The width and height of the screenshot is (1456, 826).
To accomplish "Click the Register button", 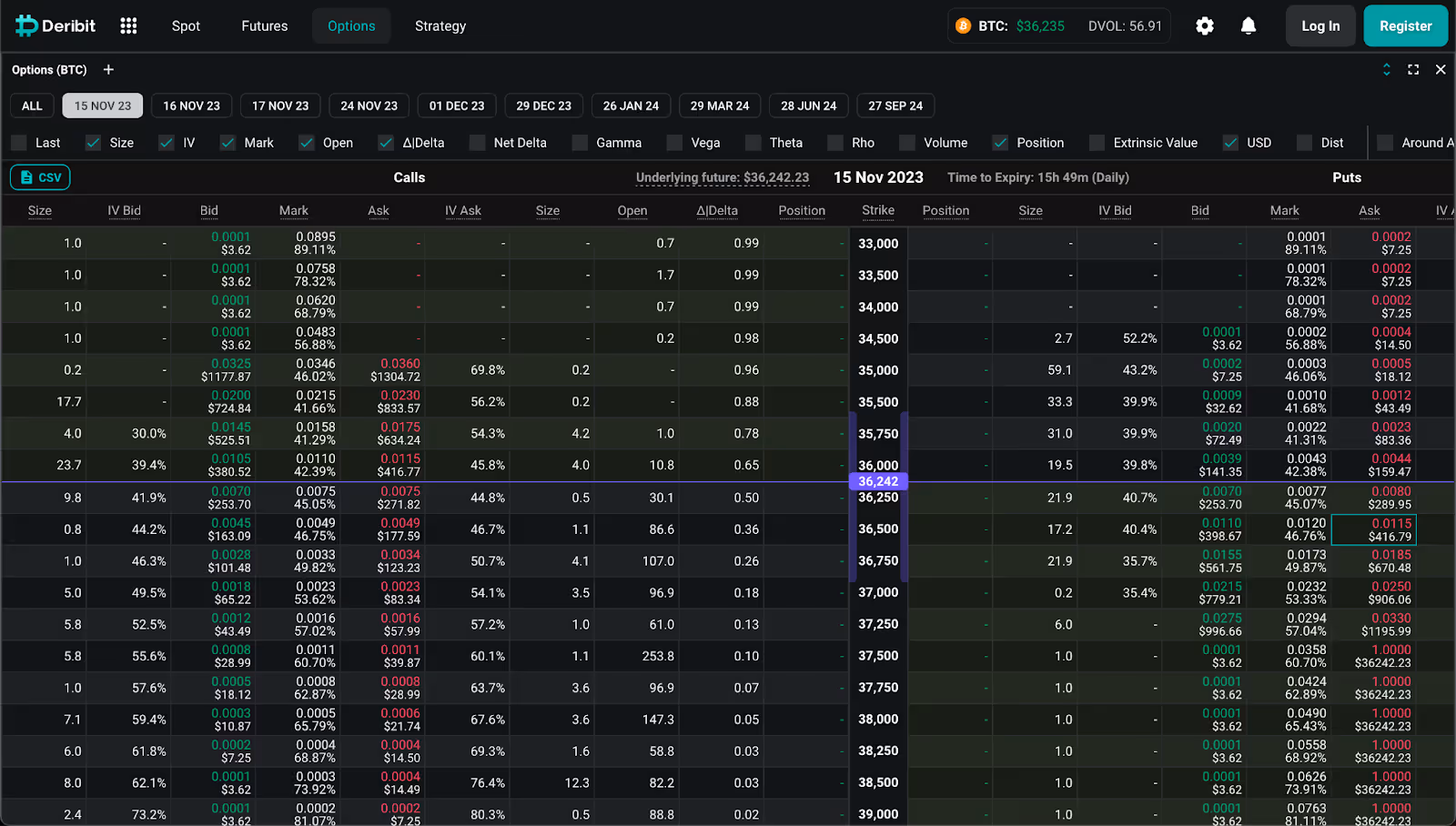I will click(1405, 25).
